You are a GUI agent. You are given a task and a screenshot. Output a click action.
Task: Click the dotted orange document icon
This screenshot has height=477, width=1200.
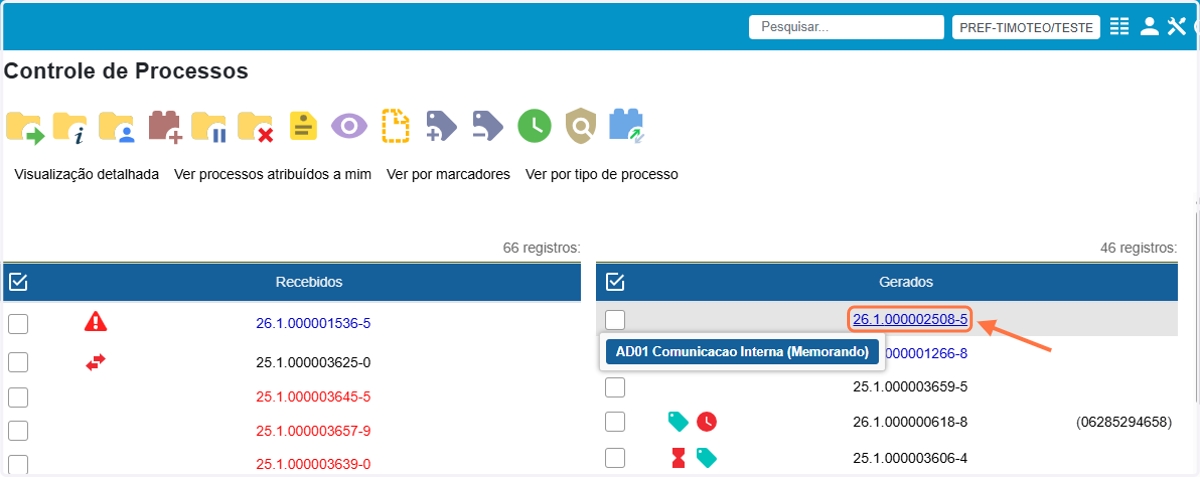point(396,126)
